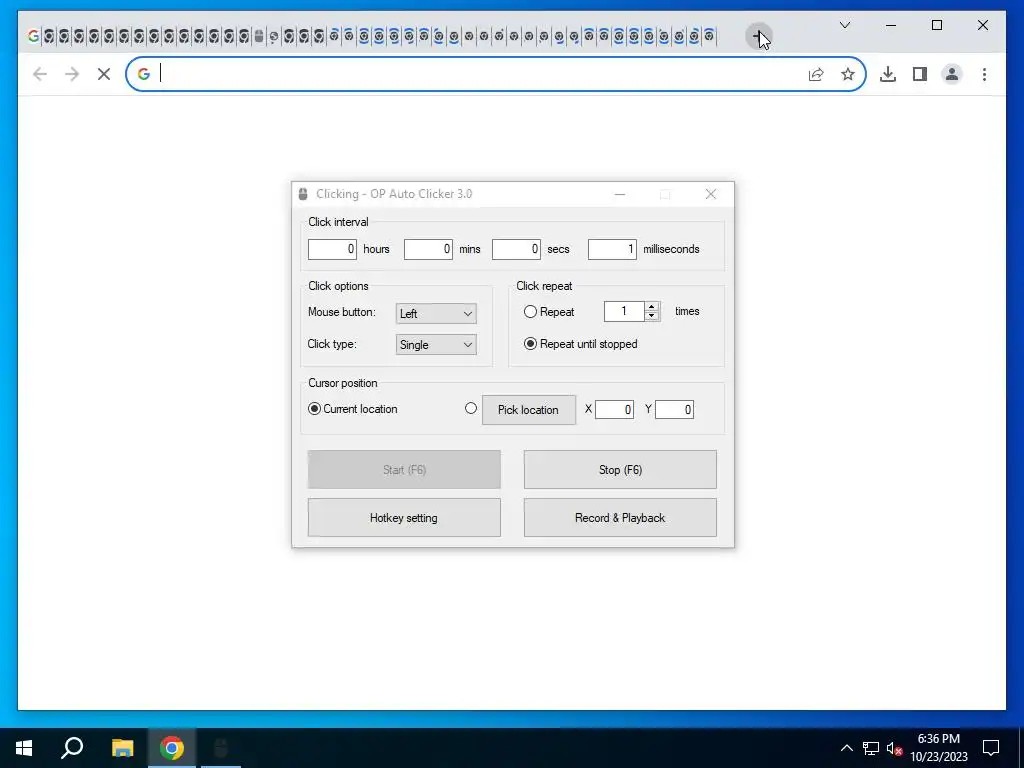
Task: Open Hotkey setting
Action: [404, 518]
